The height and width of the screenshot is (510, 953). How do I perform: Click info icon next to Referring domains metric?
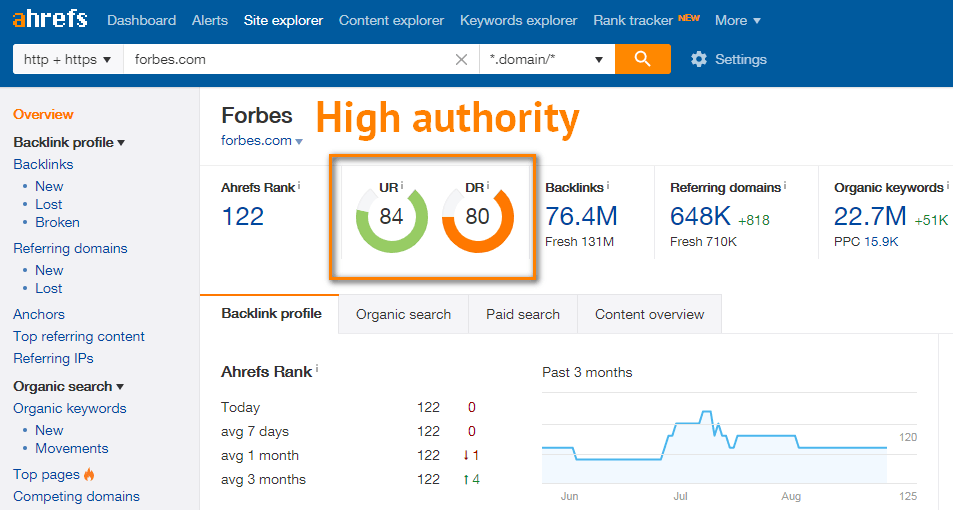click(785, 185)
